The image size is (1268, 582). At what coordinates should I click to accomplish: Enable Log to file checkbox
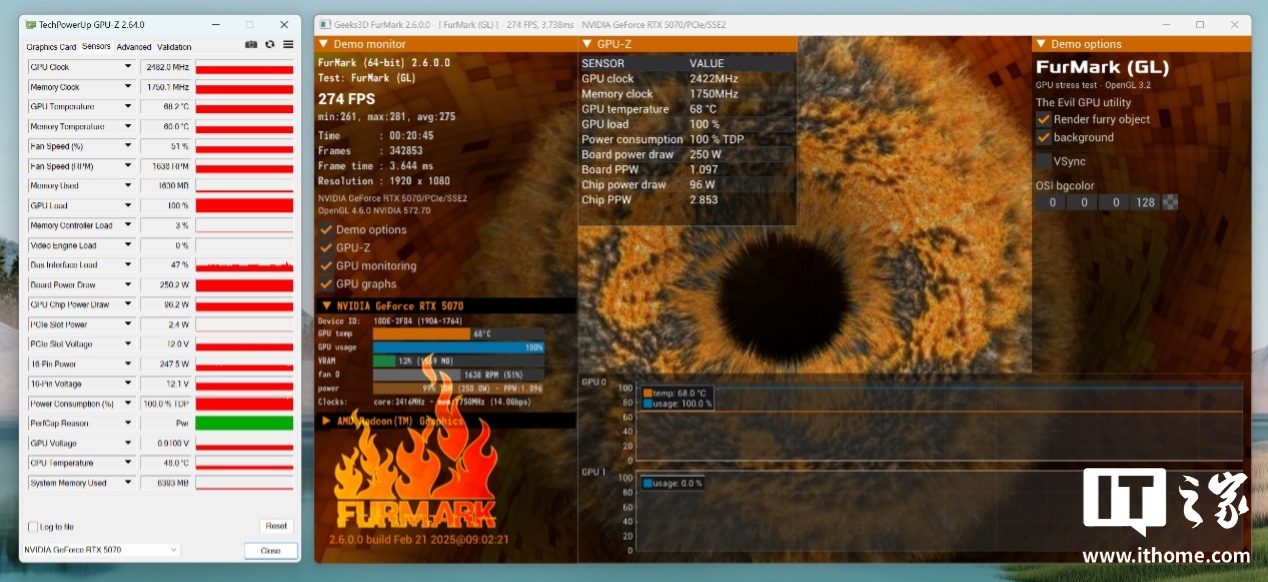(33, 527)
